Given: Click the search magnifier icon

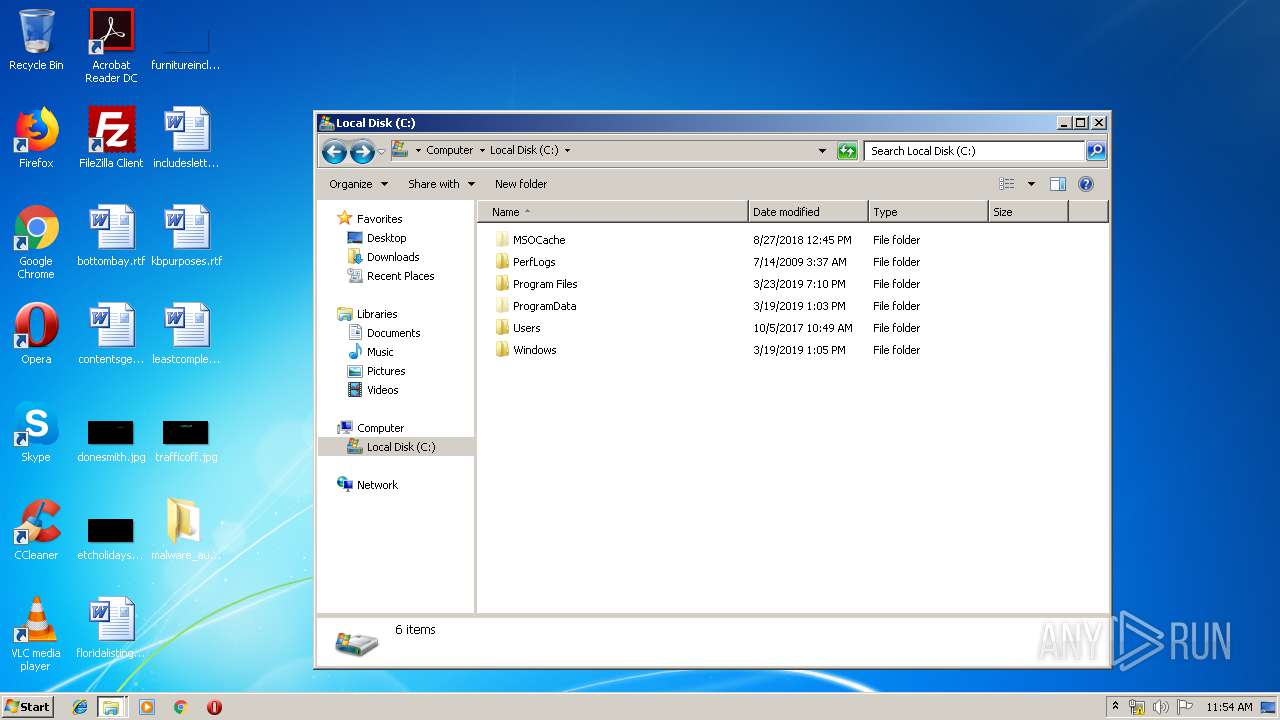Looking at the screenshot, I should click(x=1096, y=151).
